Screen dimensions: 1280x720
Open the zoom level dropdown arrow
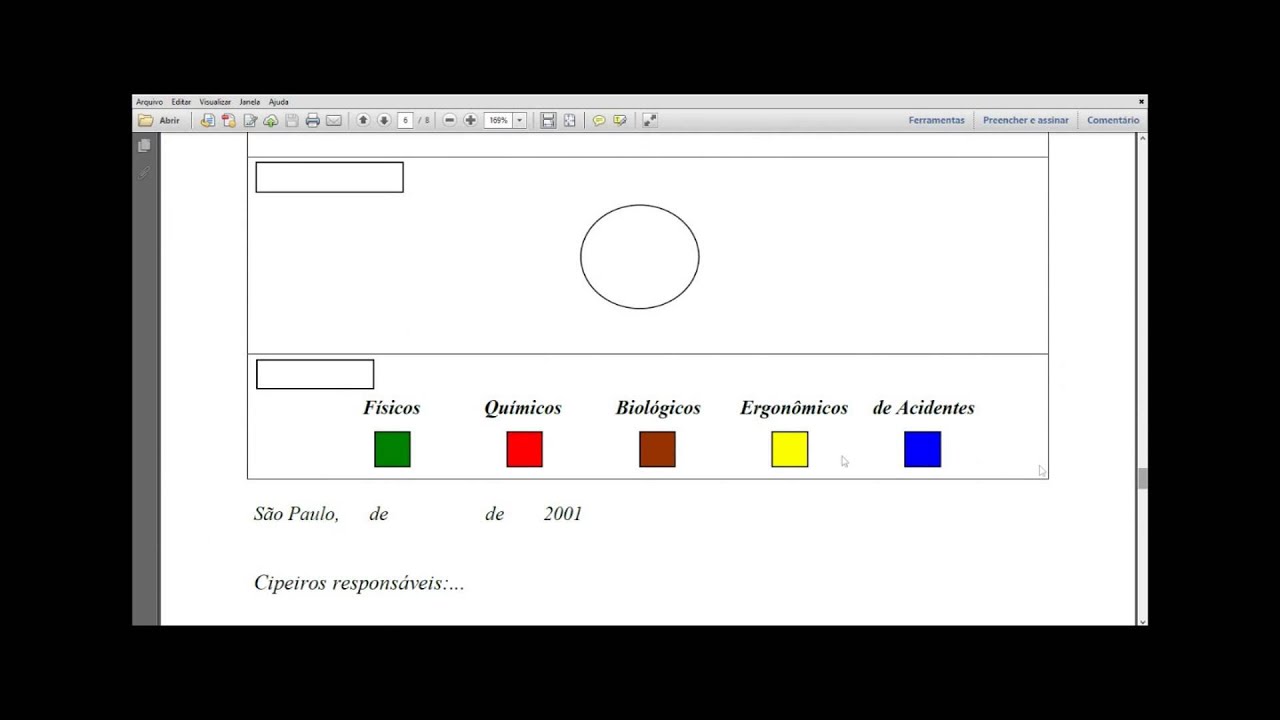tap(519, 120)
